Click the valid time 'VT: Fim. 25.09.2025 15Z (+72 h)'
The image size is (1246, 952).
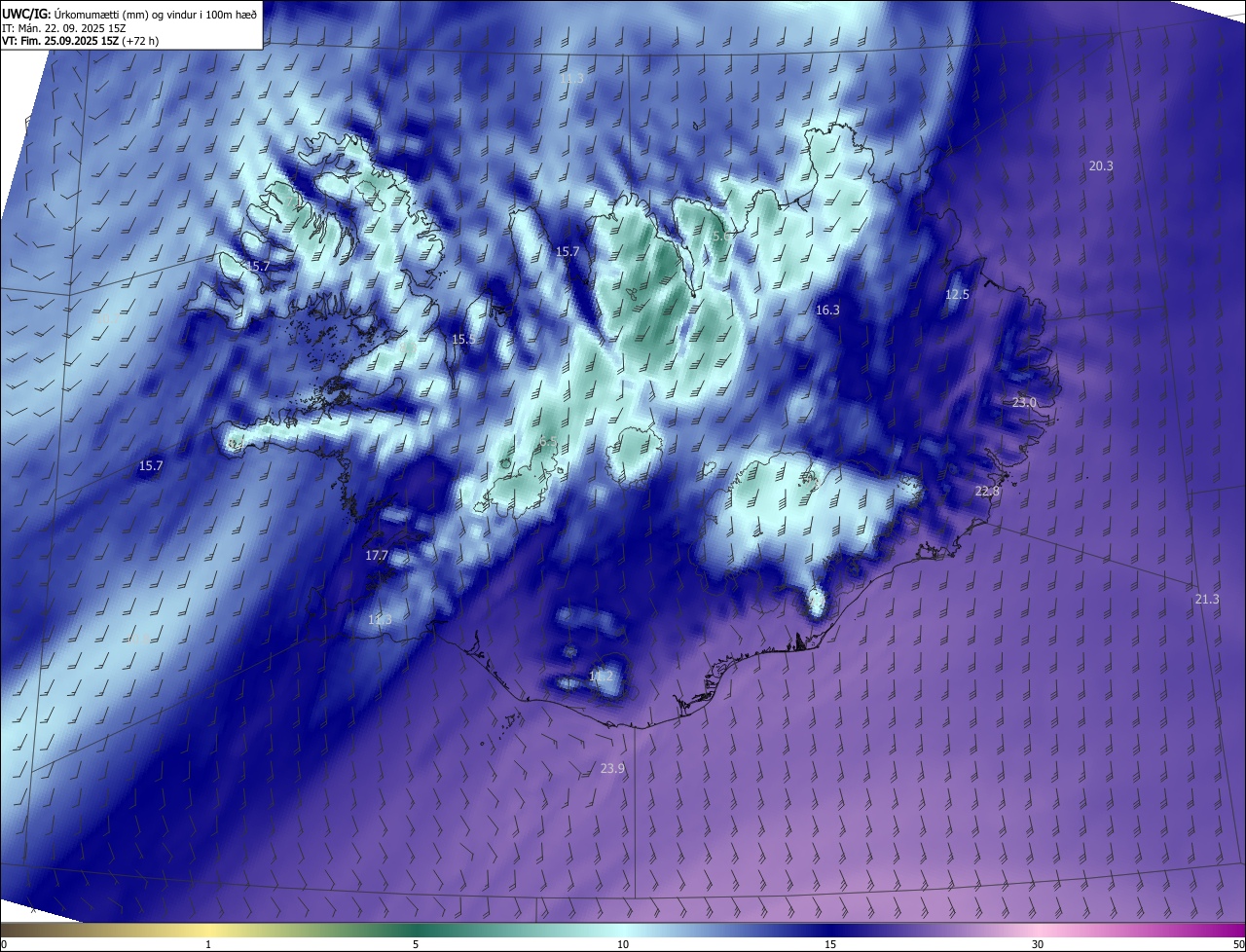point(80,41)
